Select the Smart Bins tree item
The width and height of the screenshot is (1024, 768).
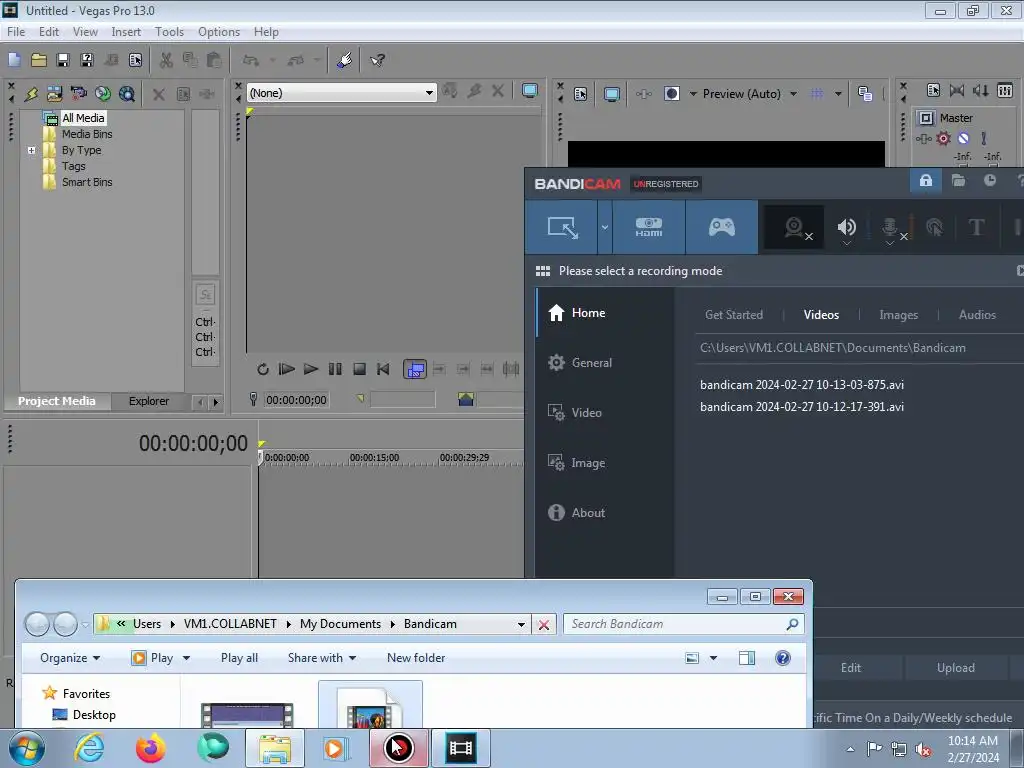tap(87, 182)
